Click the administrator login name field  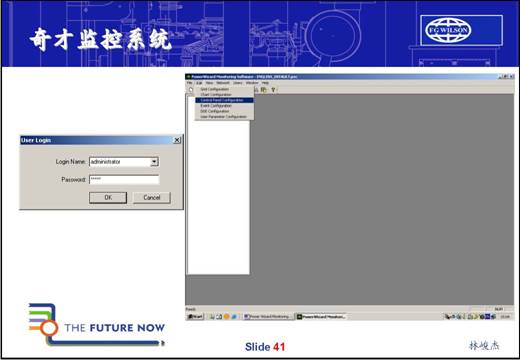pyautogui.click(x=120, y=162)
